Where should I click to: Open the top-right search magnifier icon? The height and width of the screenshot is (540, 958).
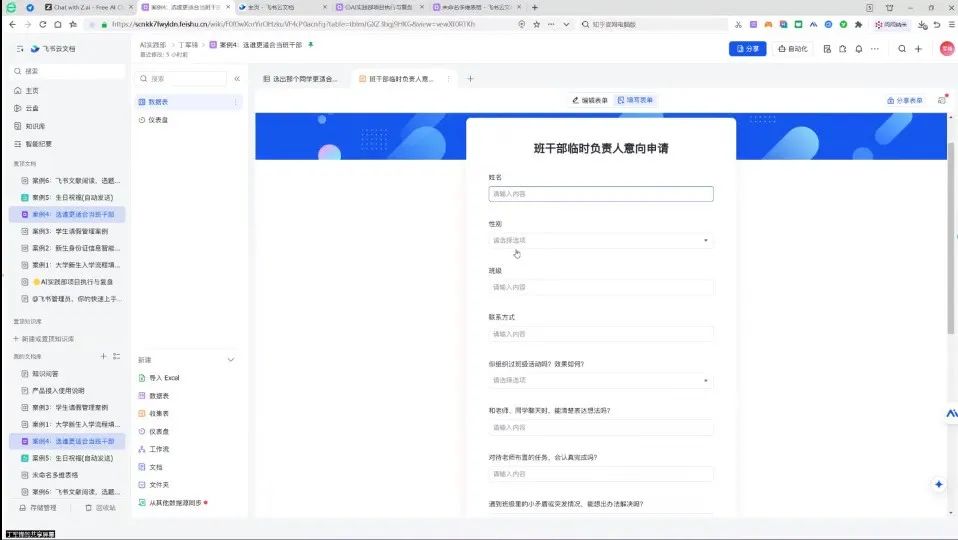[902, 48]
